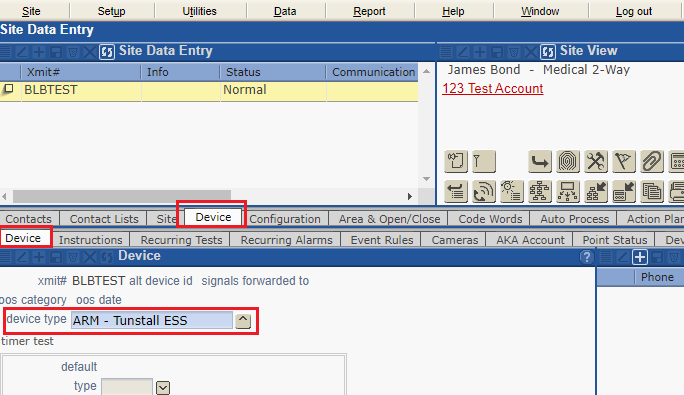Open the 123 Test Account link
The height and width of the screenshot is (395, 684).
pos(492,89)
